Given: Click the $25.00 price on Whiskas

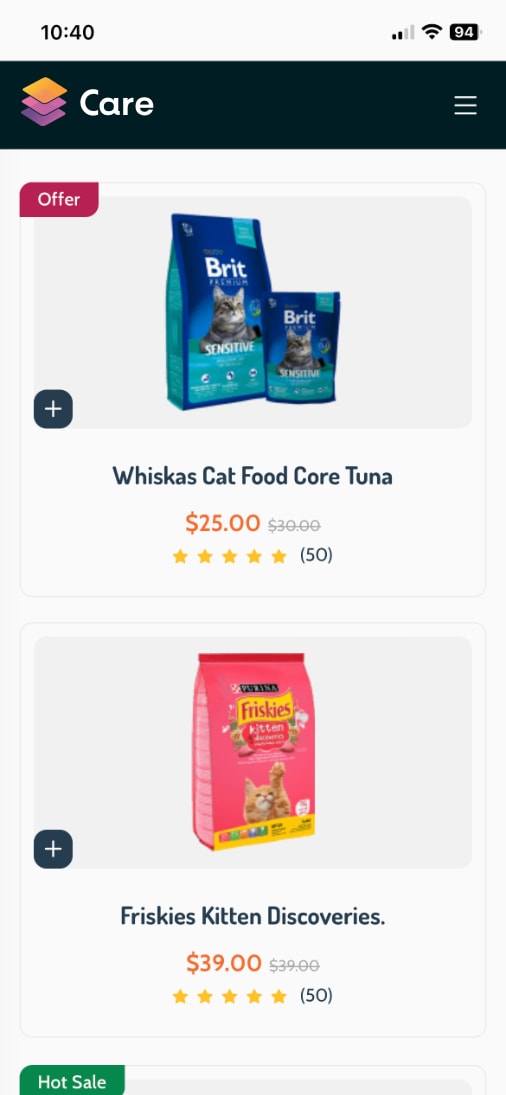Looking at the screenshot, I should [x=223, y=522].
